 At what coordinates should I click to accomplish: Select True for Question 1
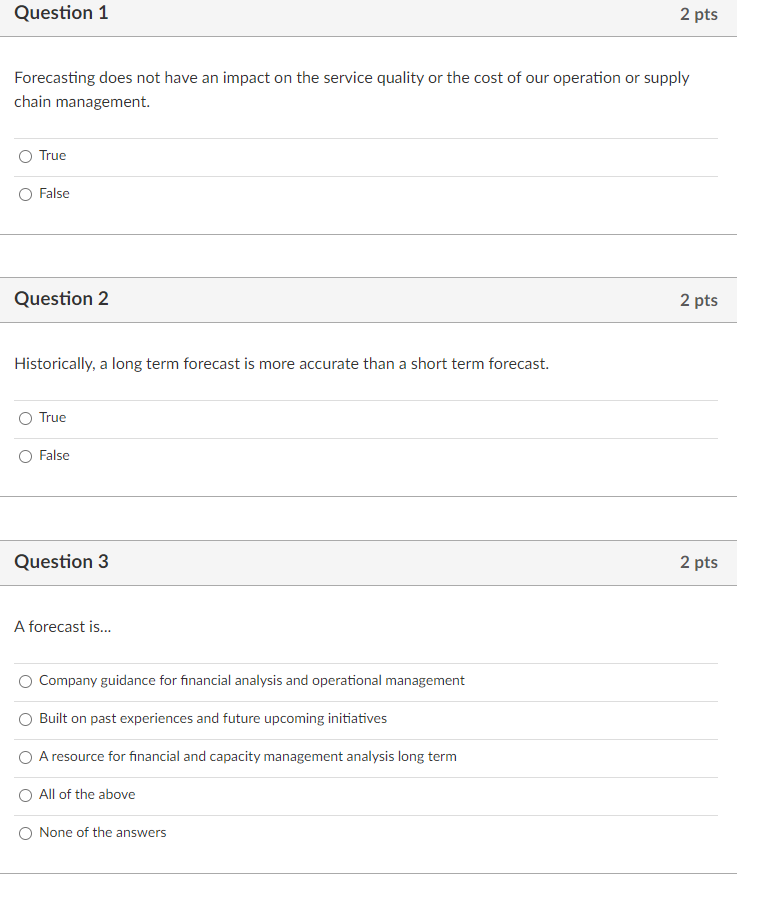(25, 156)
